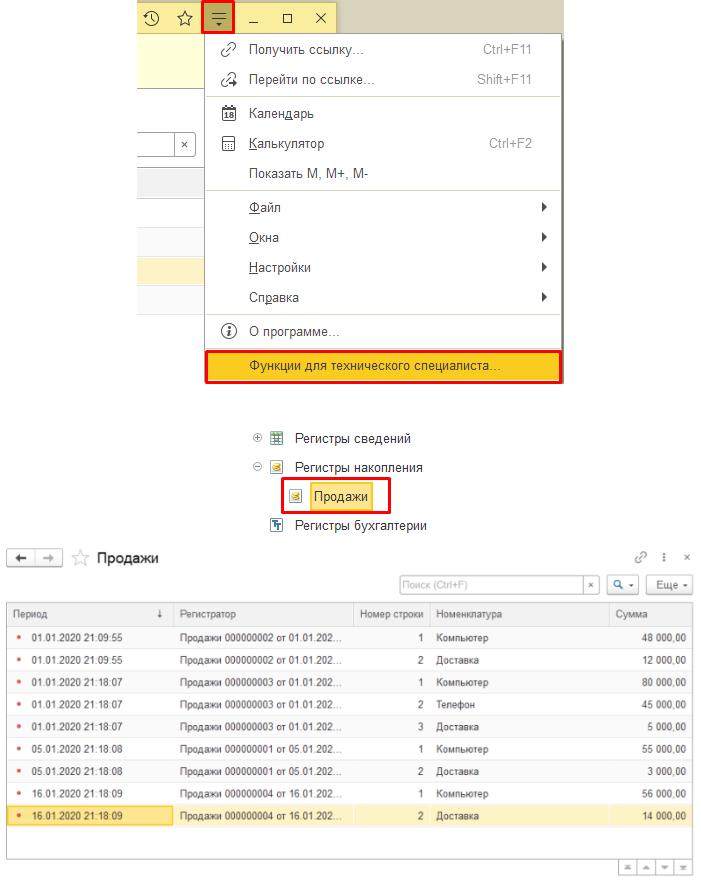
Task: Select Регистры бухгалтерии tree item
Action: [x=361, y=525]
